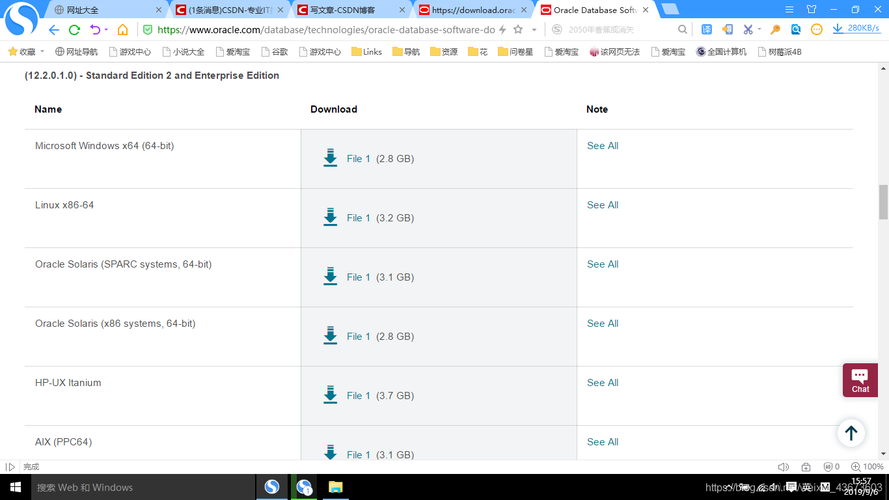Click the download icon for Microsoft Windows x64
The width and height of the screenshot is (889, 500).
coord(330,158)
